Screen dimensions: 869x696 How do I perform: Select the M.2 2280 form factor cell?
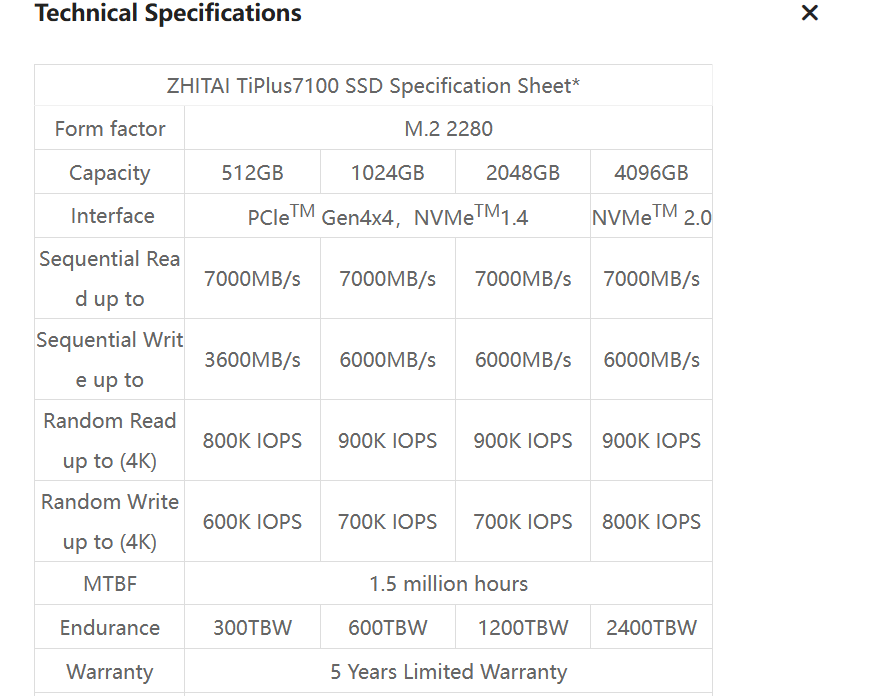click(x=448, y=129)
